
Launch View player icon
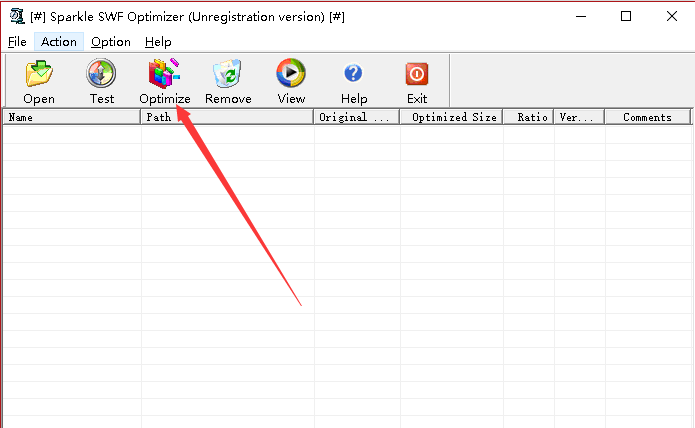(x=291, y=73)
